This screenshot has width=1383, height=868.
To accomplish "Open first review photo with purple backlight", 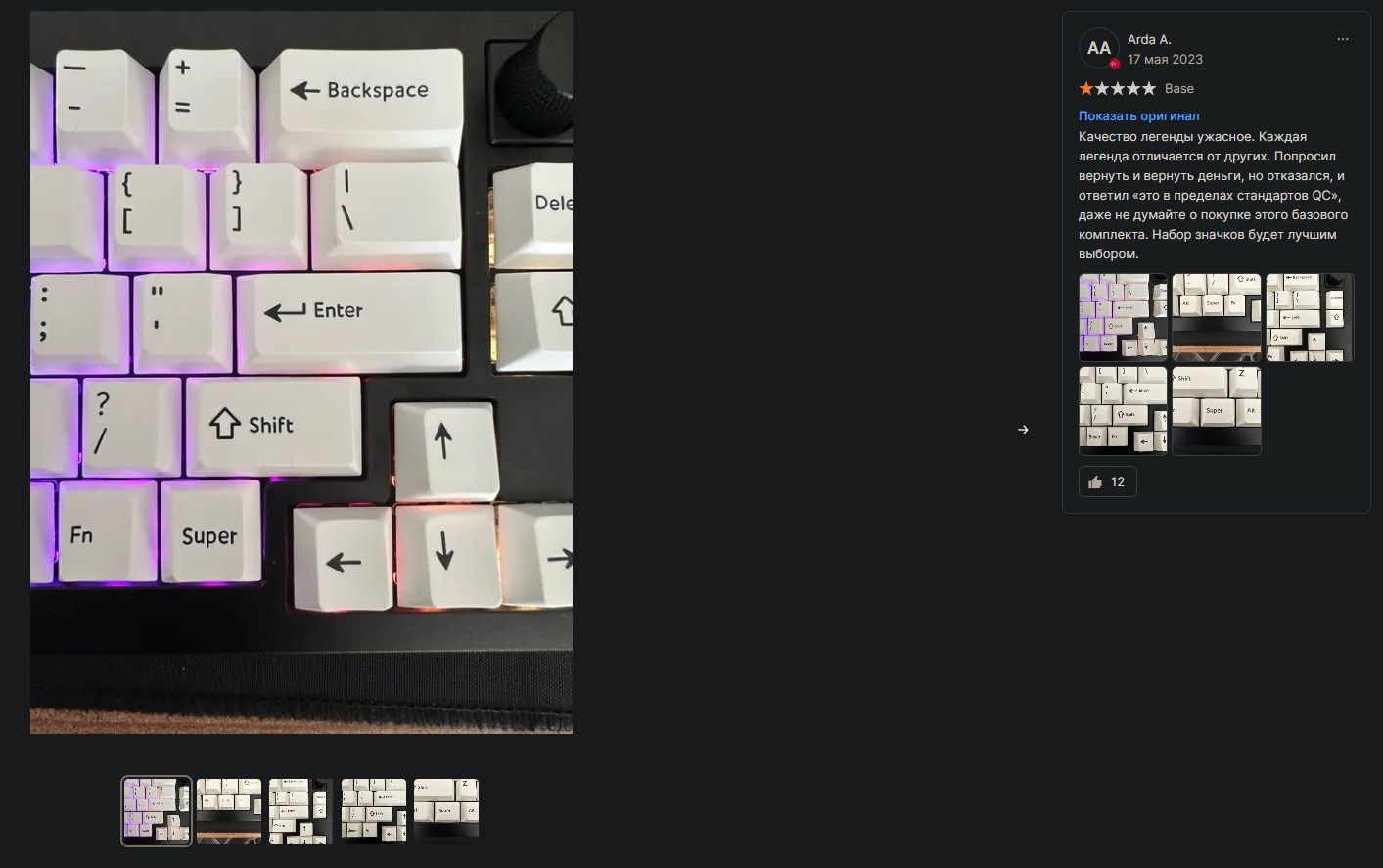I will 1123,317.
